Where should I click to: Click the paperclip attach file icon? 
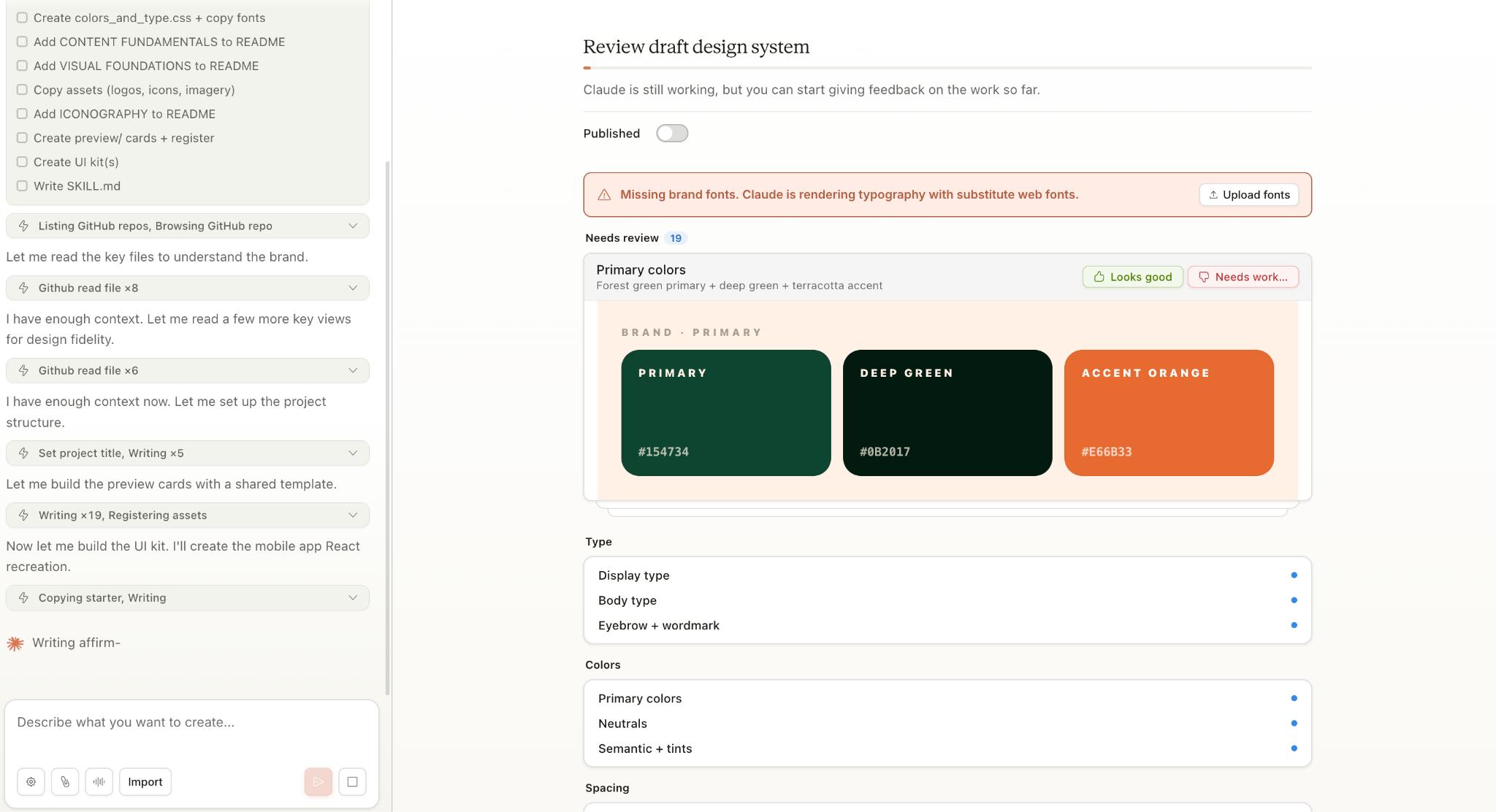[65, 781]
